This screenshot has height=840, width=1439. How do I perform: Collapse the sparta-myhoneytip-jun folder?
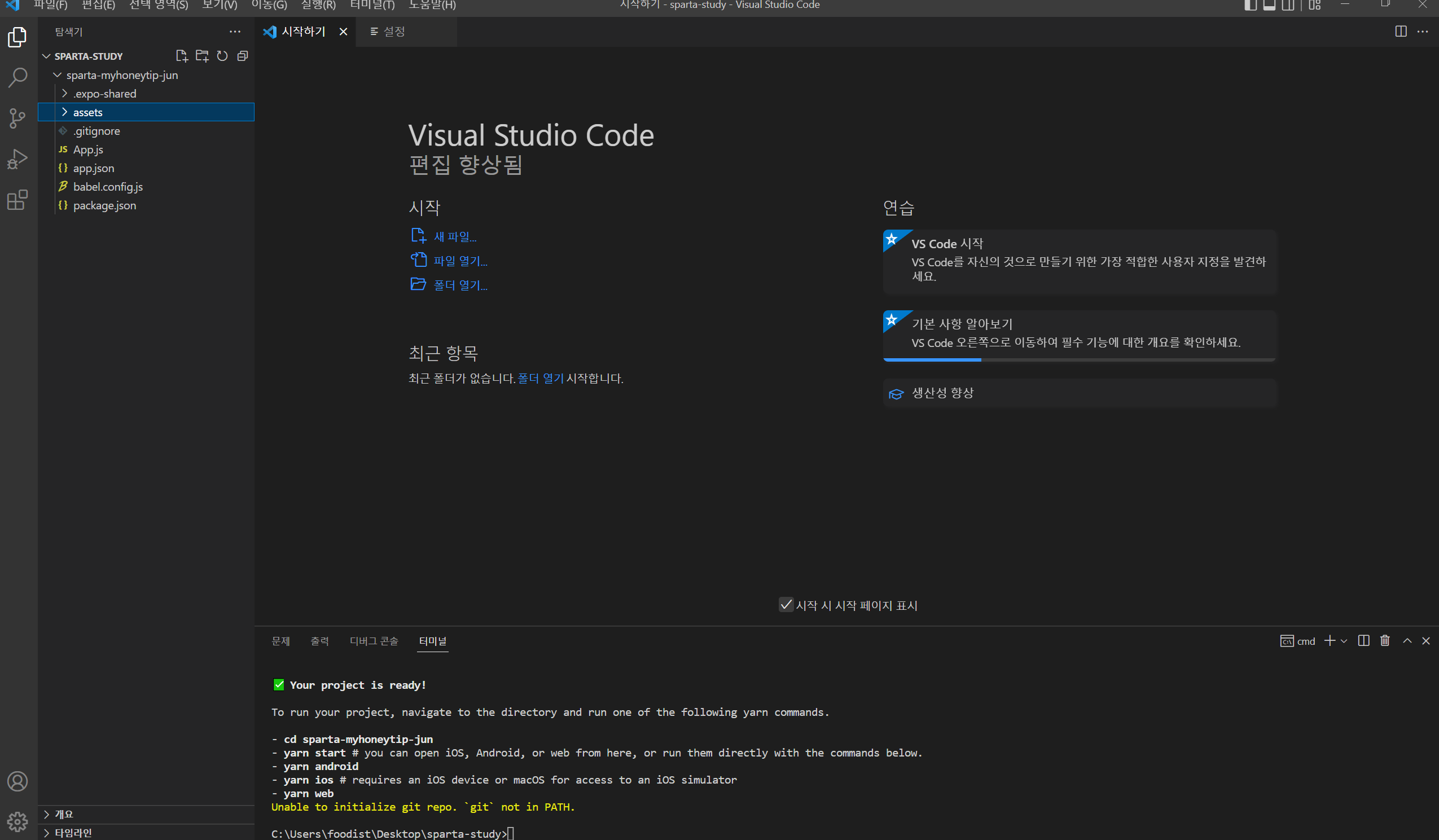point(57,75)
